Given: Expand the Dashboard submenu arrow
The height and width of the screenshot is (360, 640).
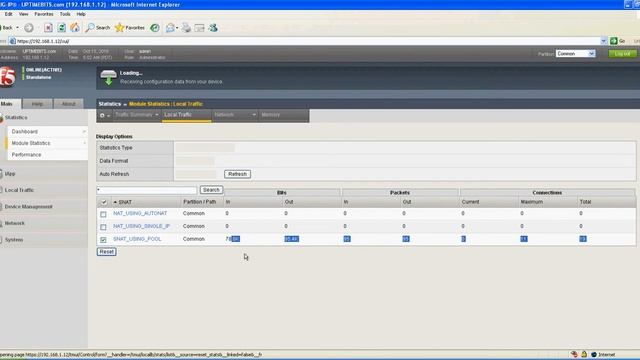Looking at the screenshot, I should [x=84, y=131].
